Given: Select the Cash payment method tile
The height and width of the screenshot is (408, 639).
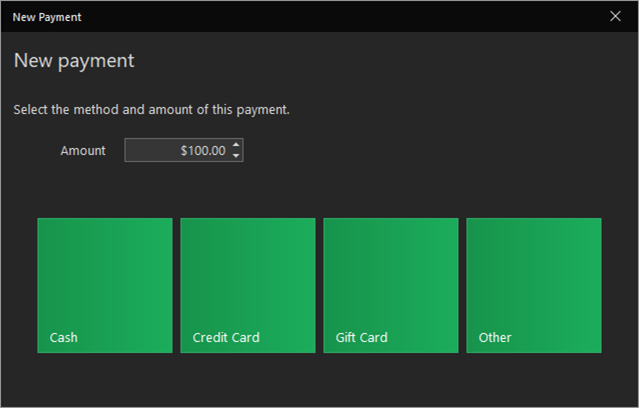Looking at the screenshot, I should pos(105,285).
